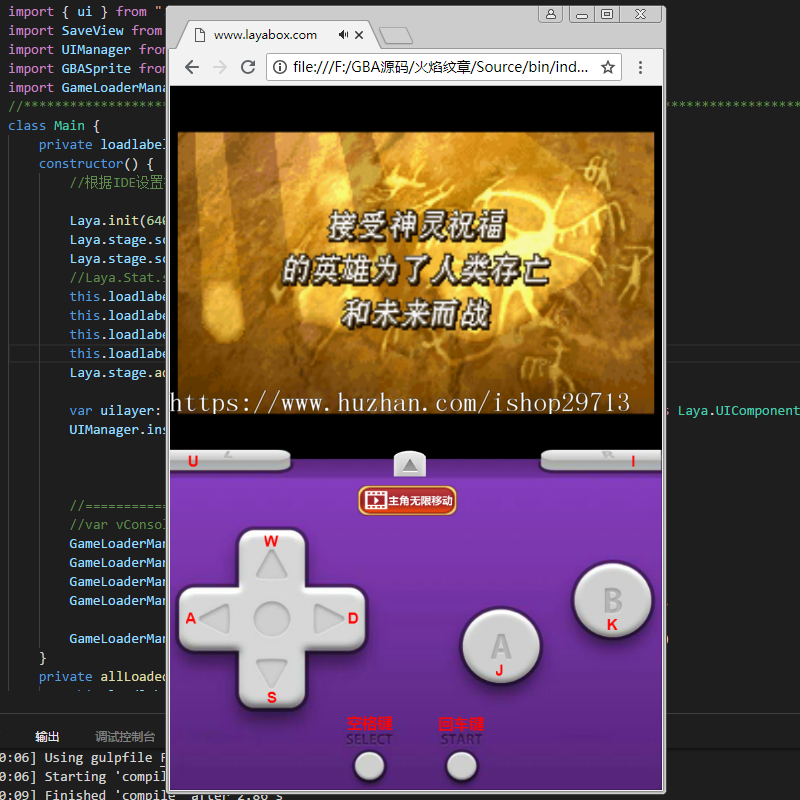The width and height of the screenshot is (800, 800).
Task: Tap the SELECT button
Action: click(x=369, y=766)
